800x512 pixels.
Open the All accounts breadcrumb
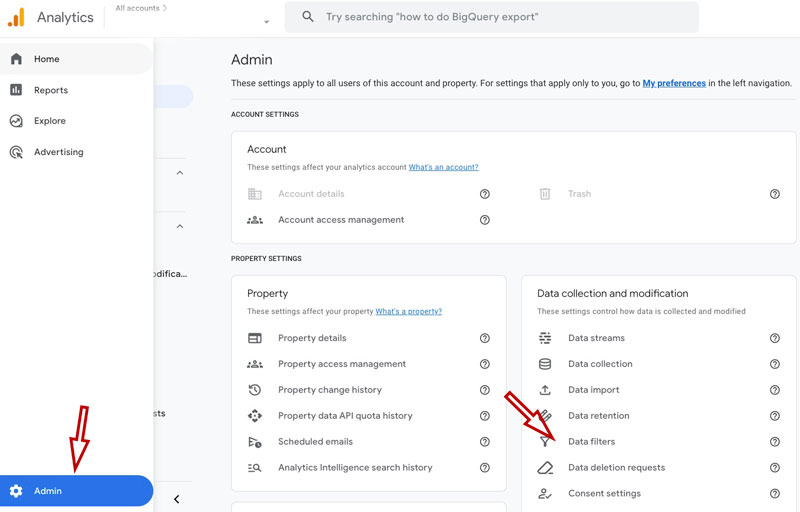141,8
